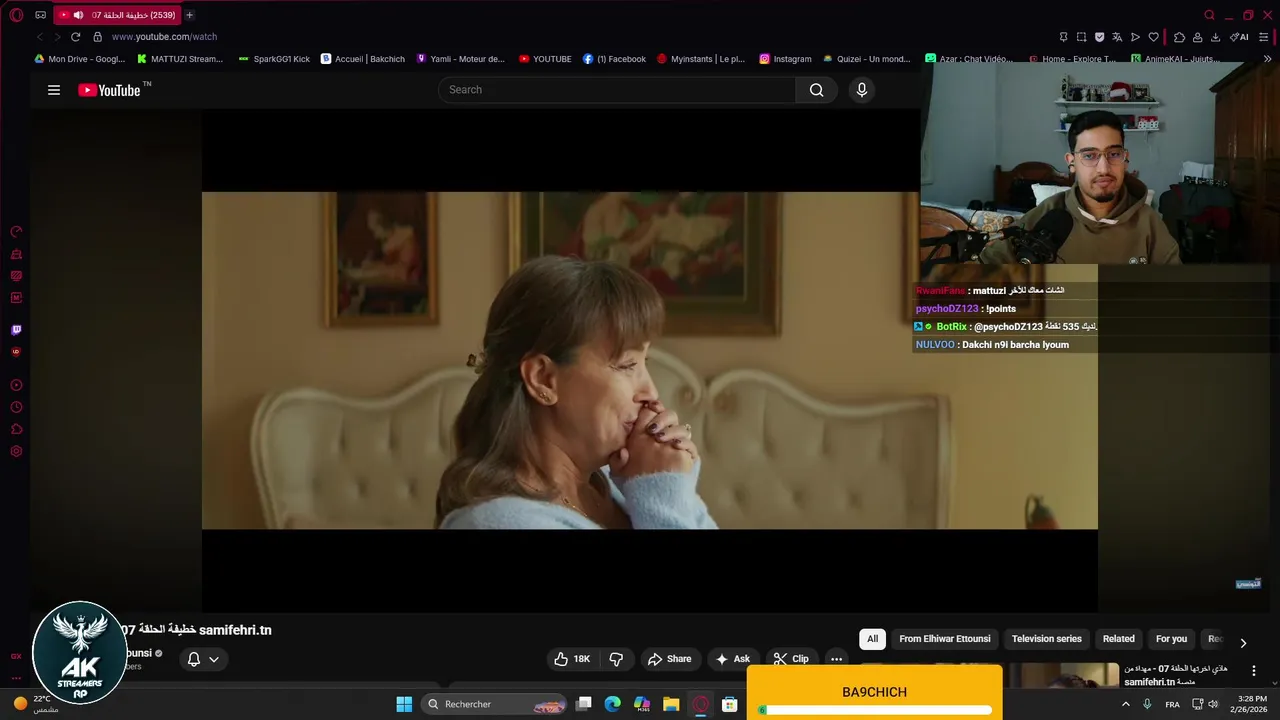Open the Opera AI assistant
Viewport: 1280px width, 720px height.
(1239, 37)
